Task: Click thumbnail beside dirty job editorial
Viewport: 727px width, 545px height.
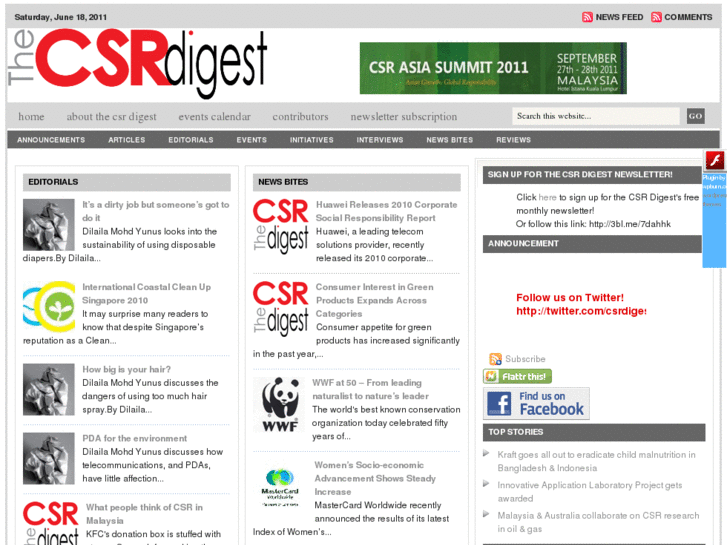Action: (x=49, y=225)
